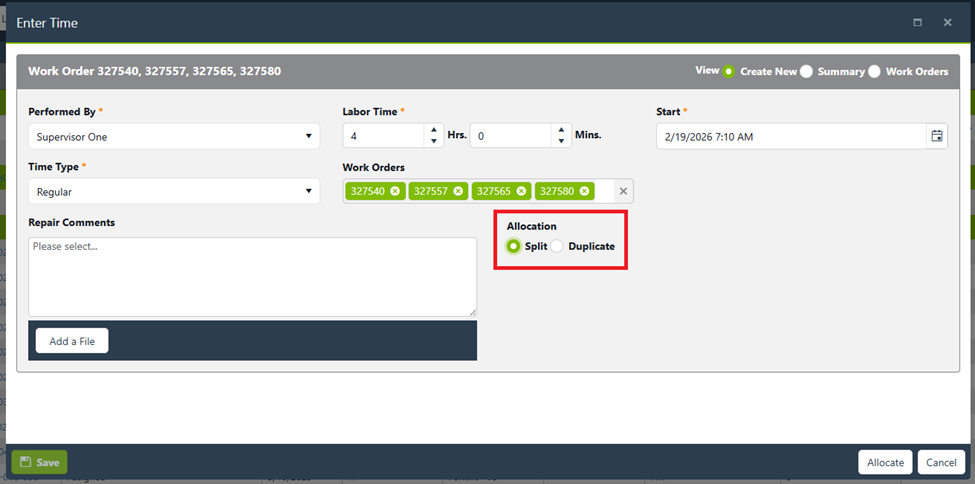The height and width of the screenshot is (484, 975).
Task: Click the Repair Comments text area
Action: pos(252,277)
